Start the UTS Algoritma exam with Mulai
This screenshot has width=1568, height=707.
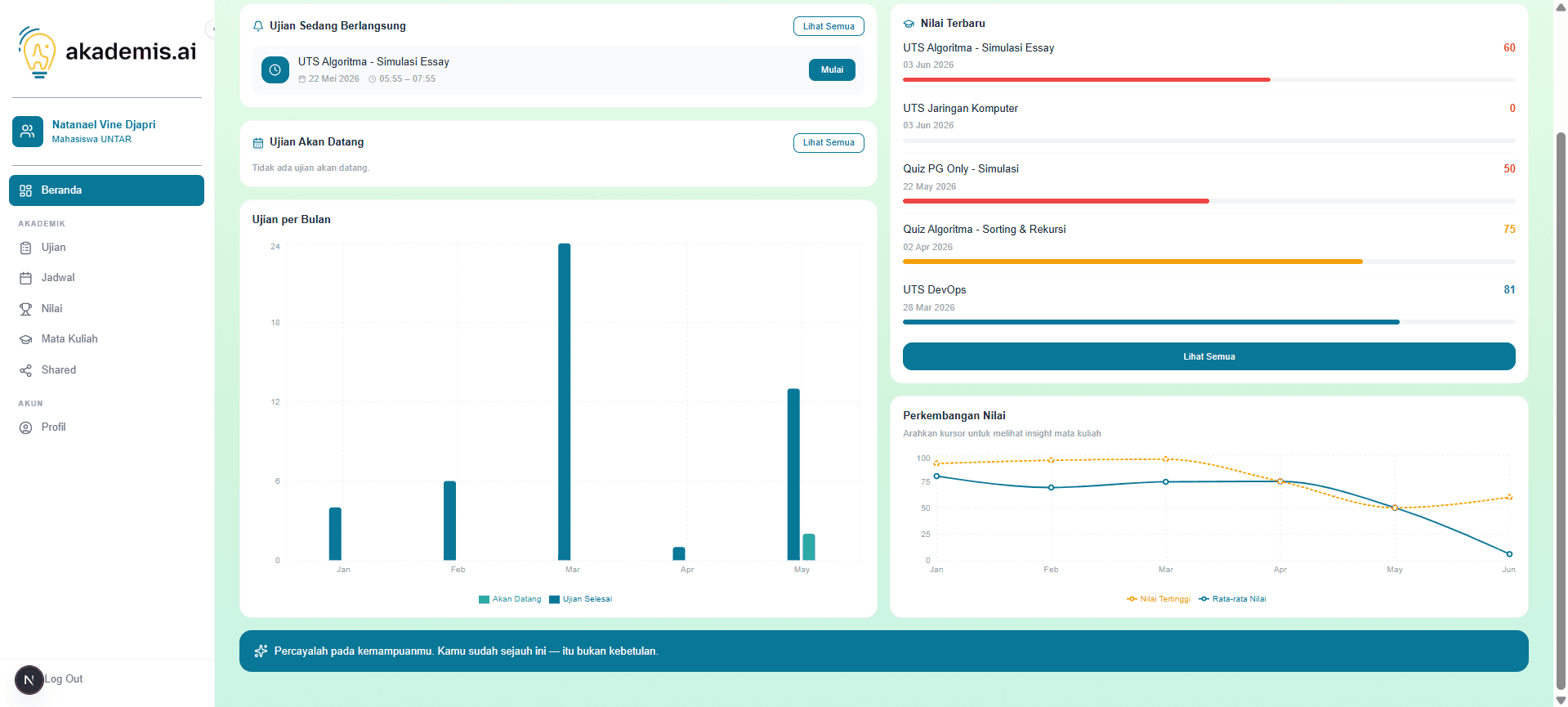click(832, 70)
